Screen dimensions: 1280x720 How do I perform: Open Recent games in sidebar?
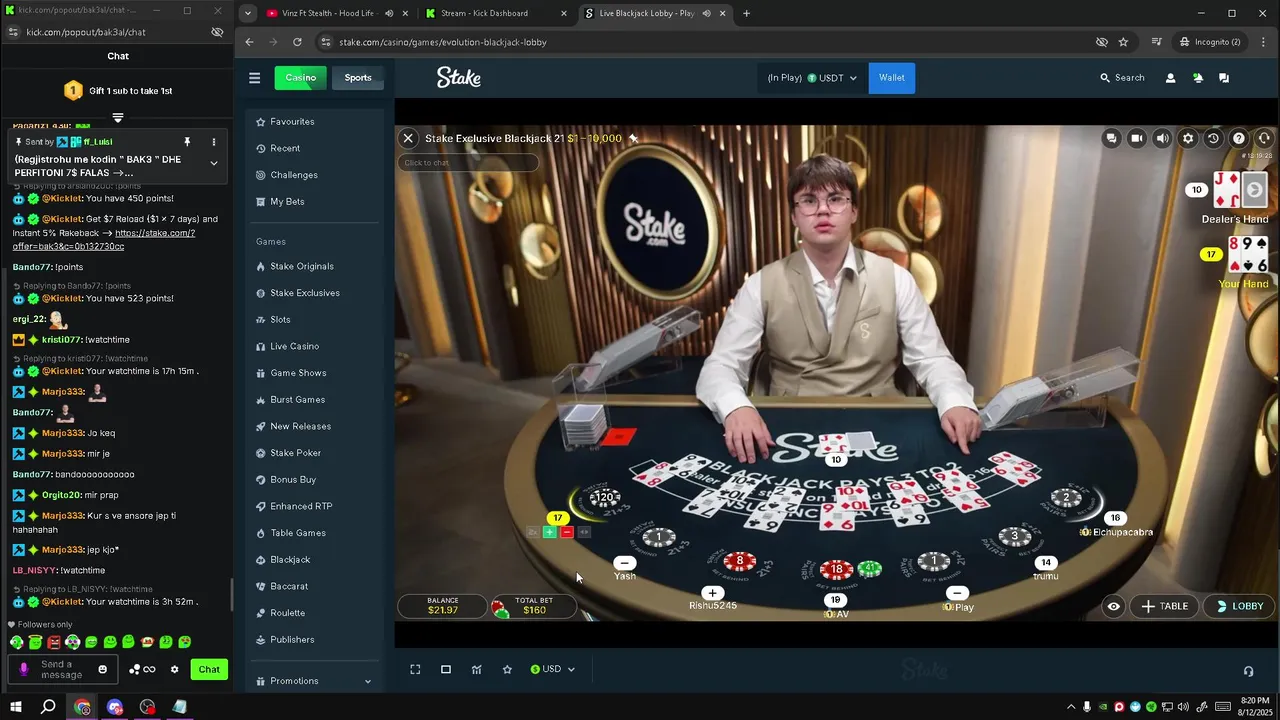point(314,148)
